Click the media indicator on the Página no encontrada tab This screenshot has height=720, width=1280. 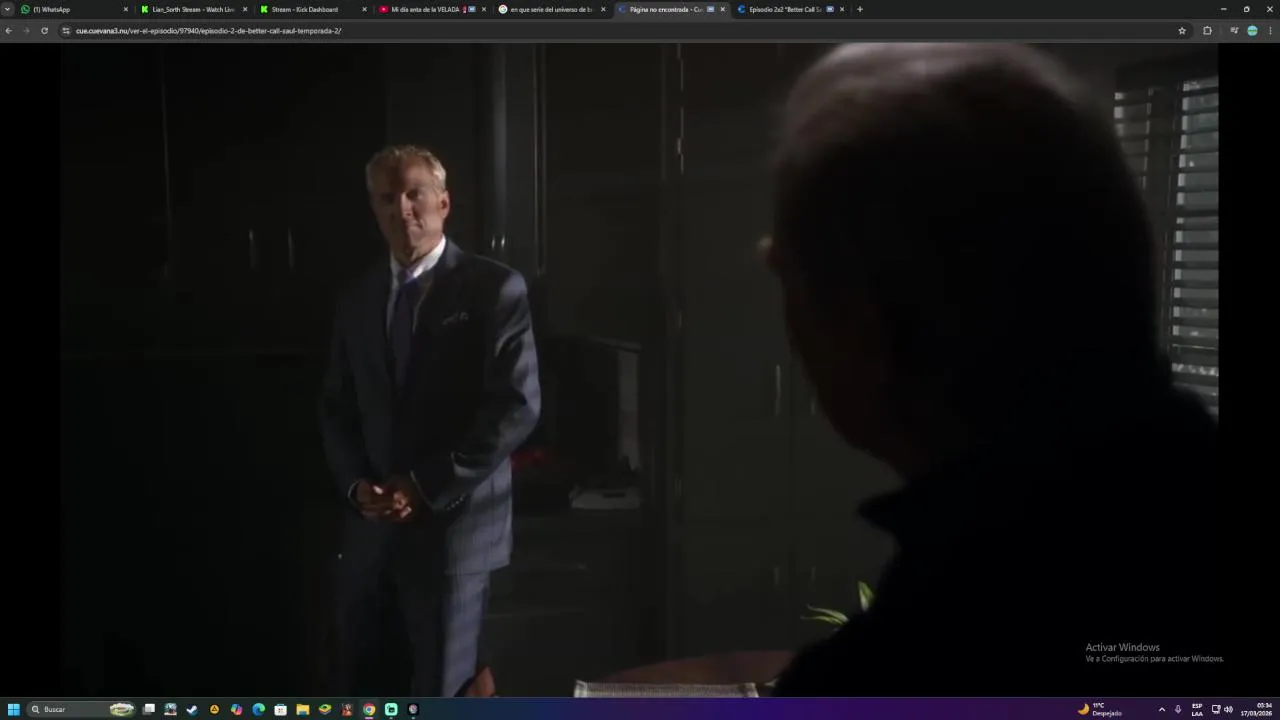point(711,9)
